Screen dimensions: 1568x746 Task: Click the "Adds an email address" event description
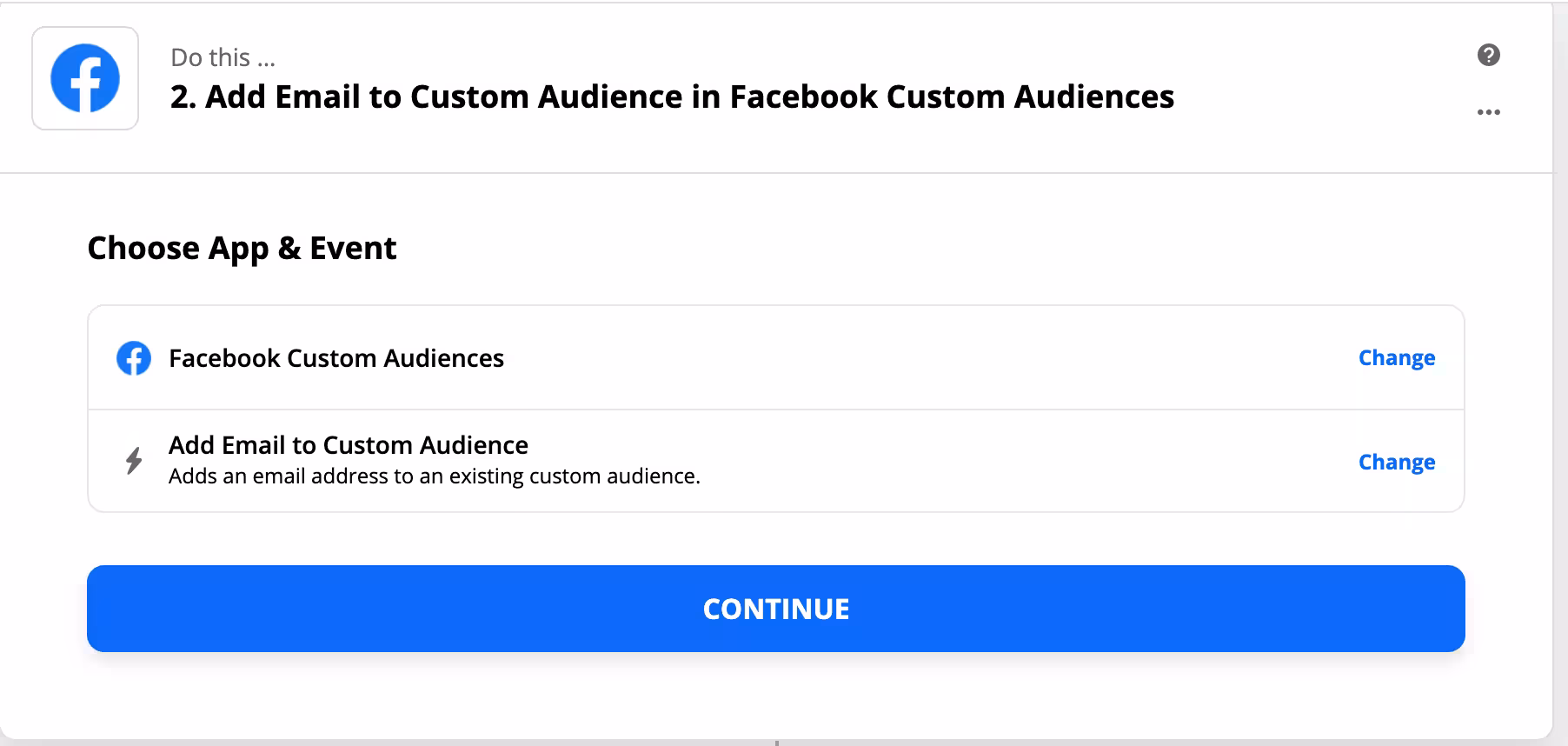coord(434,476)
